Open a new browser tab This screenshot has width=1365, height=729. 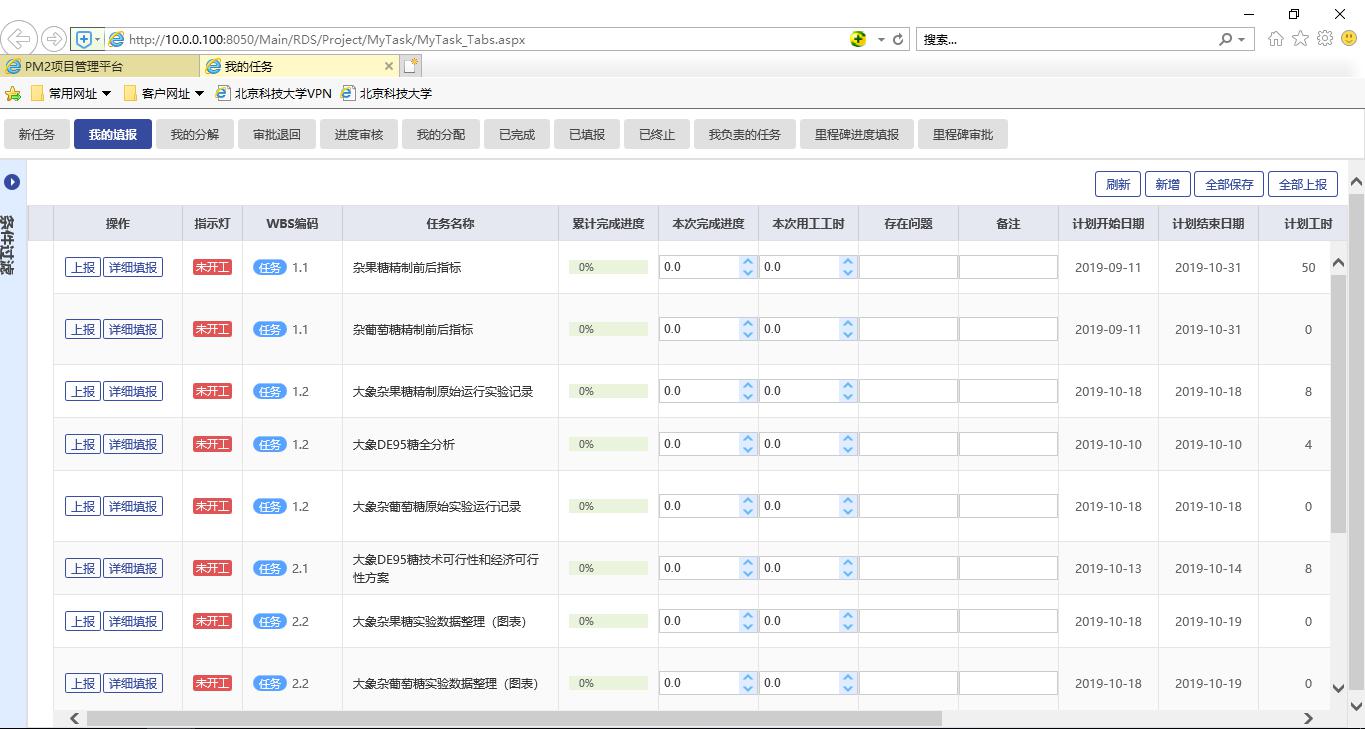(410, 66)
